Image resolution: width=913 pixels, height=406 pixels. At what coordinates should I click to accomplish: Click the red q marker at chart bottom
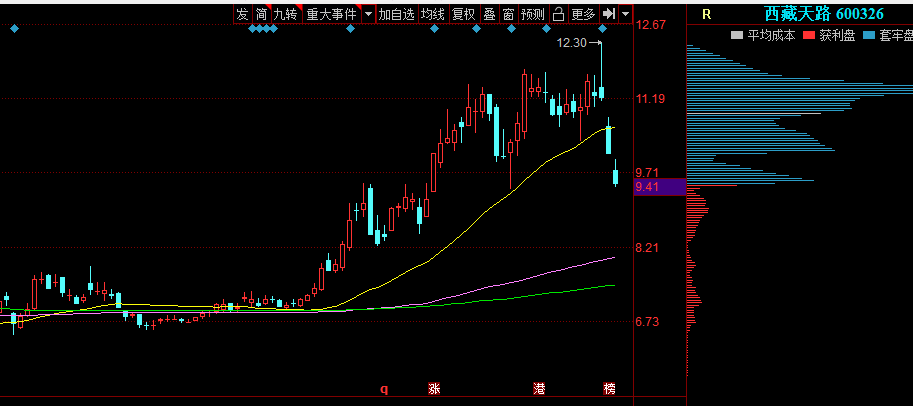383,389
